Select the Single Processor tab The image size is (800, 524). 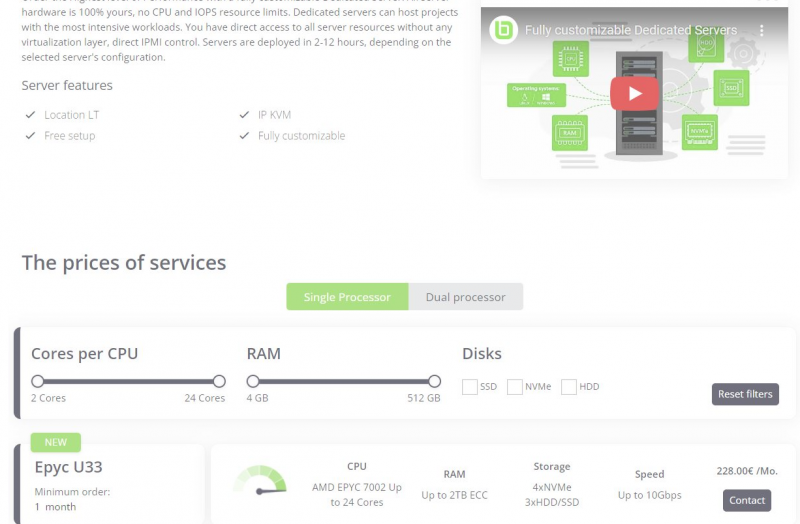click(x=347, y=297)
